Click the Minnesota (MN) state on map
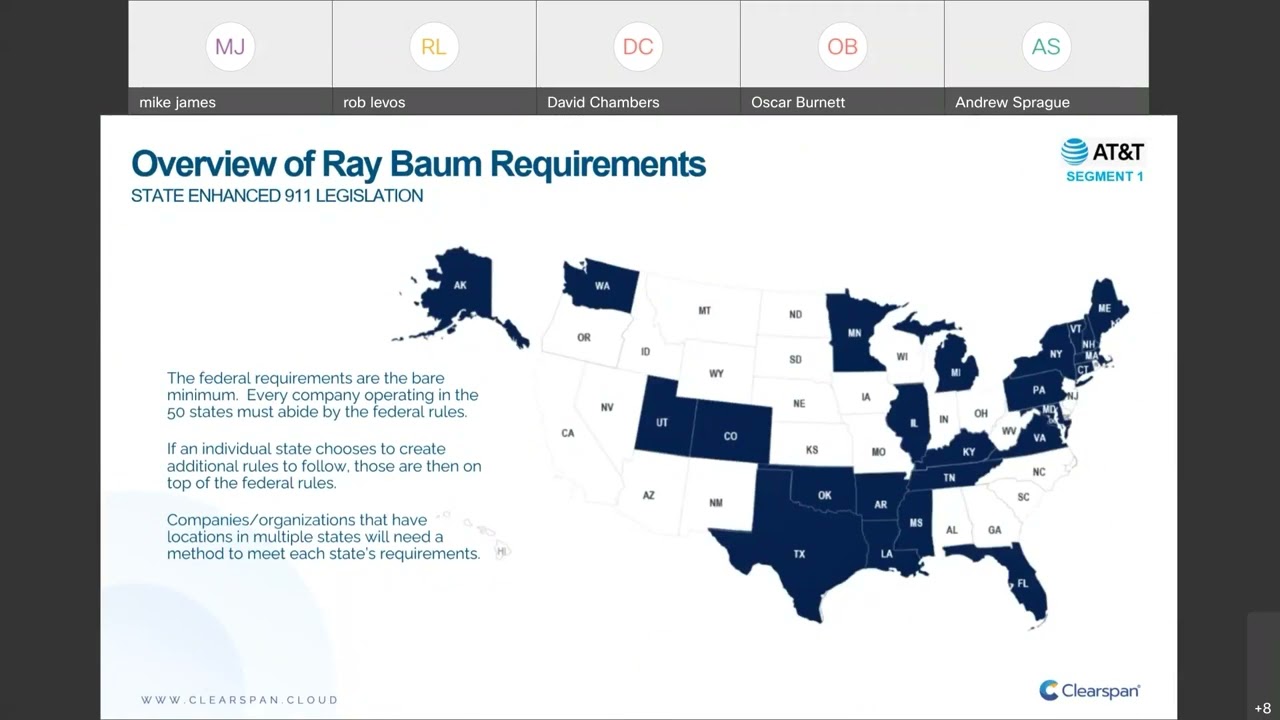Image resolution: width=1280 pixels, height=720 pixels. tap(854, 332)
